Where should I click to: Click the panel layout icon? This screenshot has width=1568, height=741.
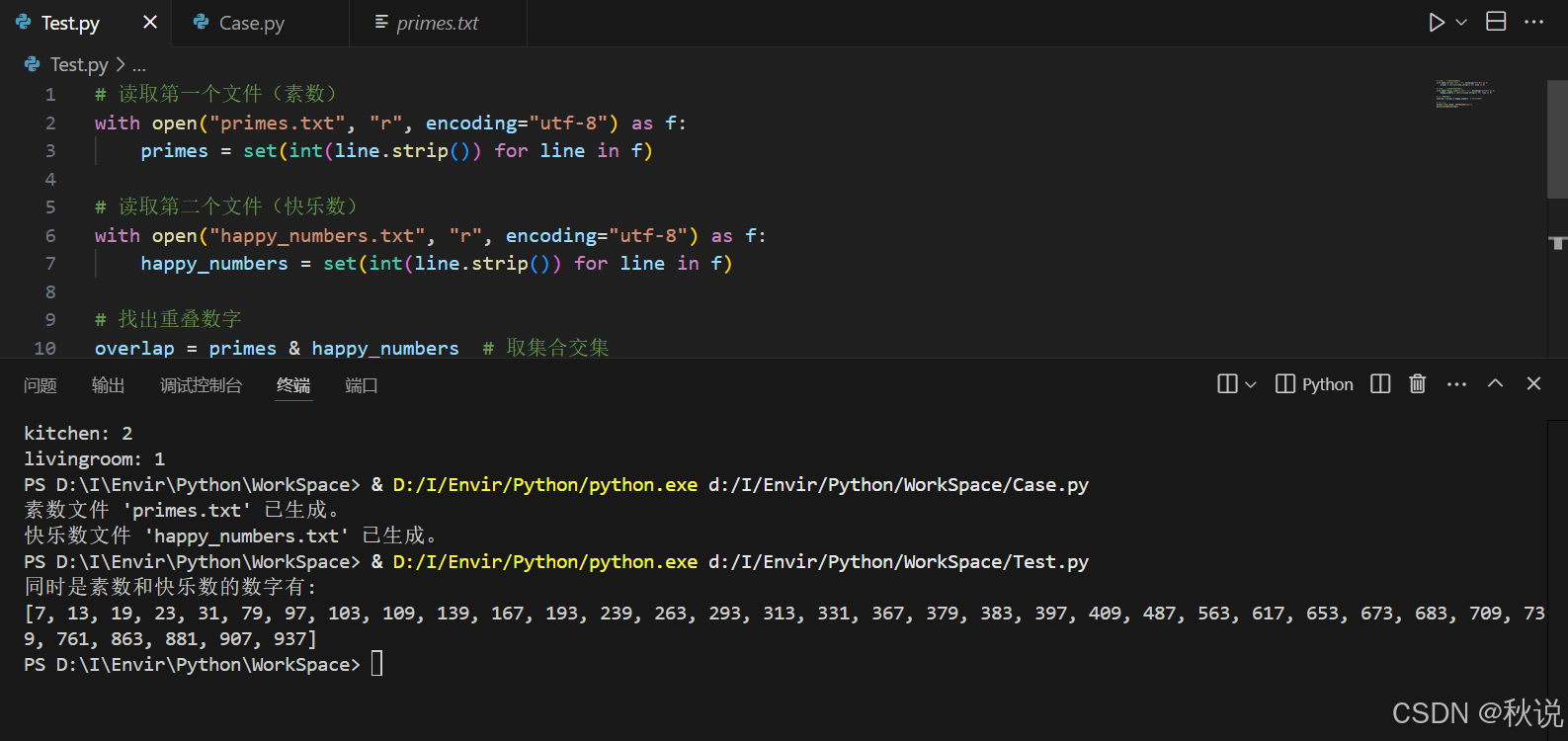1227,384
